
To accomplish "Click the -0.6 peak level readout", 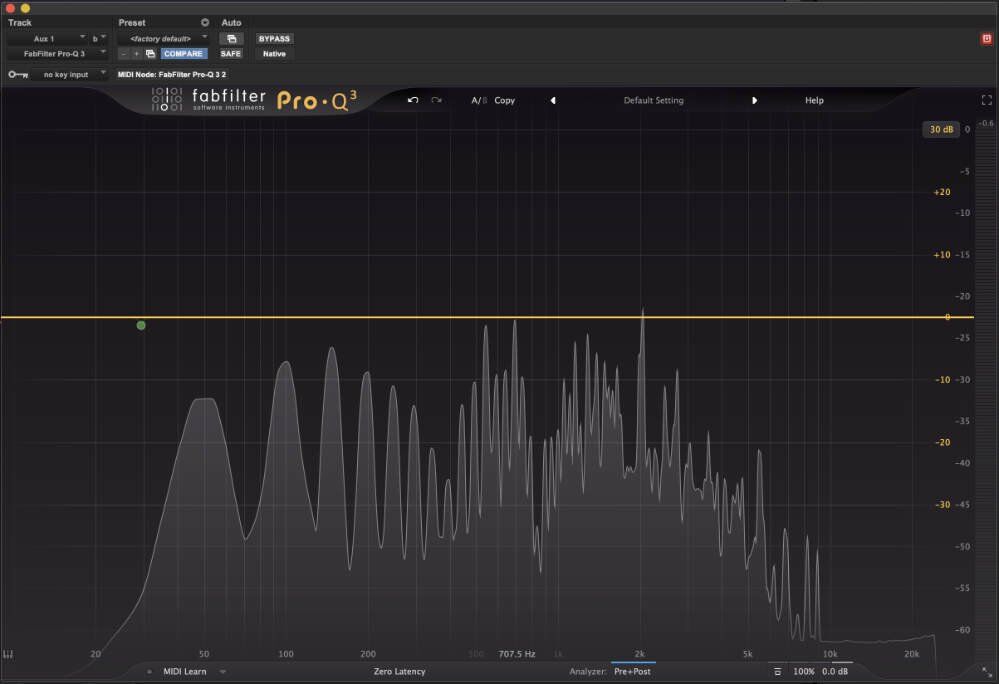I will [x=986, y=123].
